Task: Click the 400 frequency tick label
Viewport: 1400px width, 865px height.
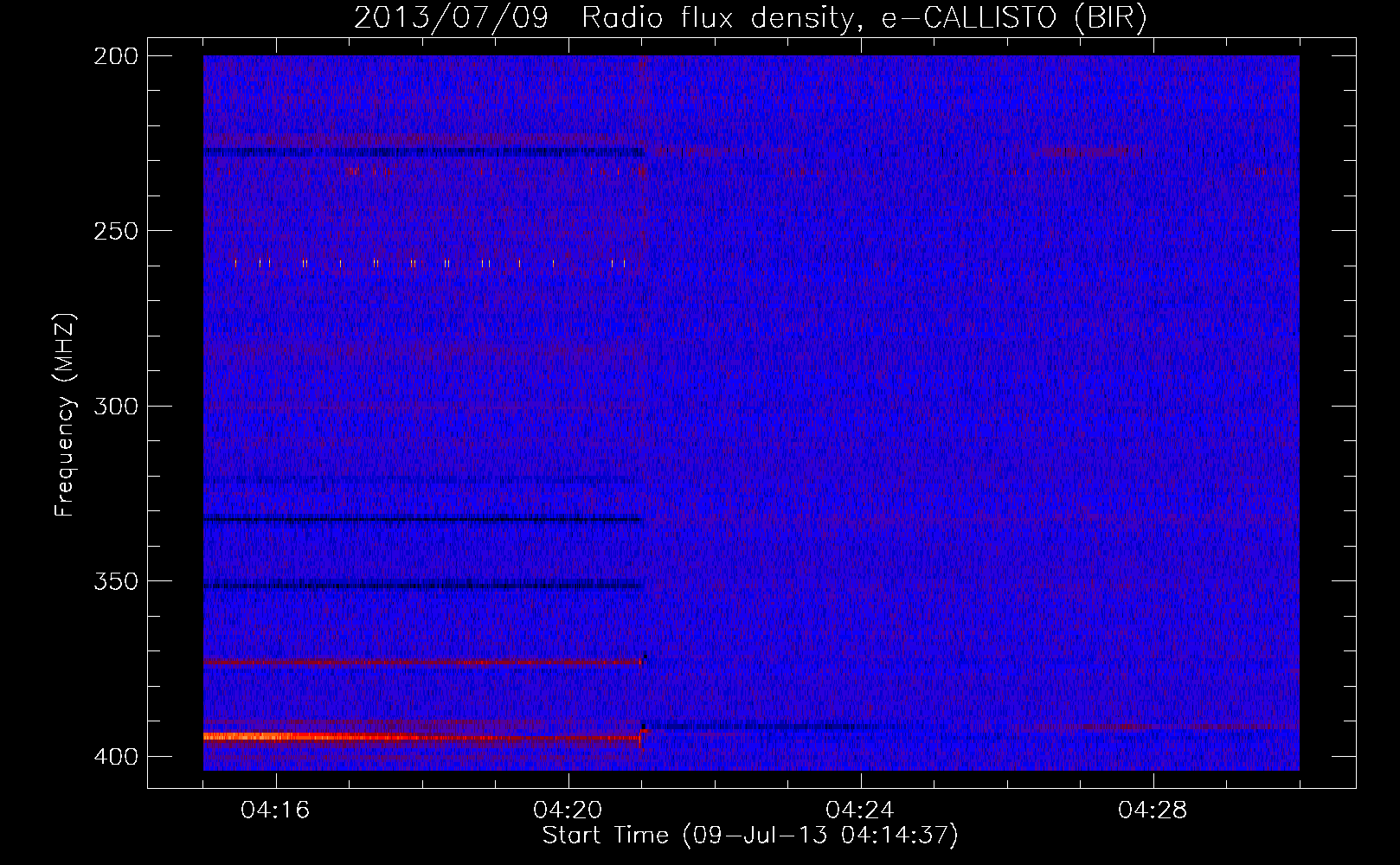Action: 115,757
